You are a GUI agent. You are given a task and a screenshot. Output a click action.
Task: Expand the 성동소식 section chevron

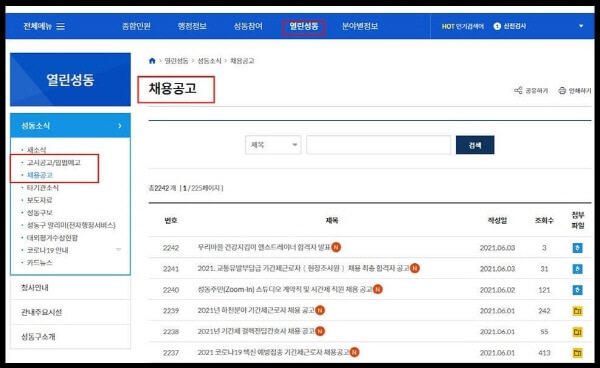click(x=120, y=125)
